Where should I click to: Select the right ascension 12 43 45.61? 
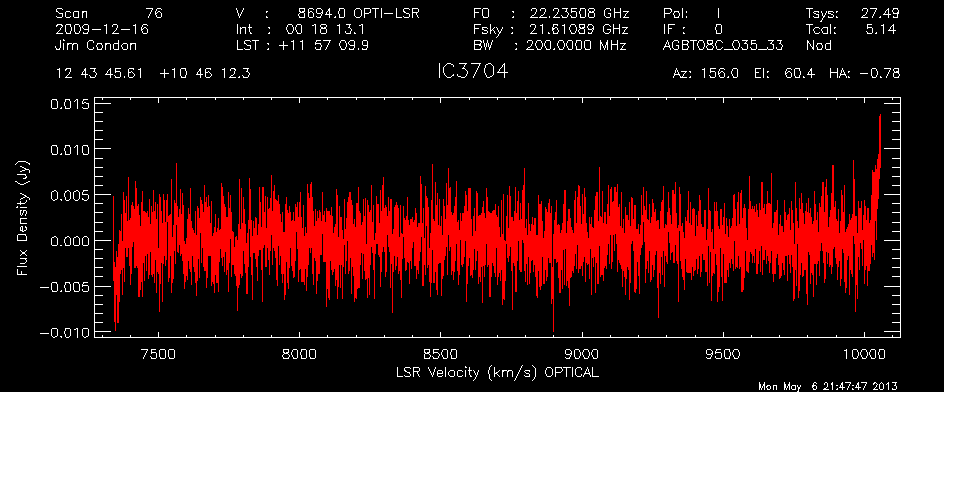pos(99,74)
